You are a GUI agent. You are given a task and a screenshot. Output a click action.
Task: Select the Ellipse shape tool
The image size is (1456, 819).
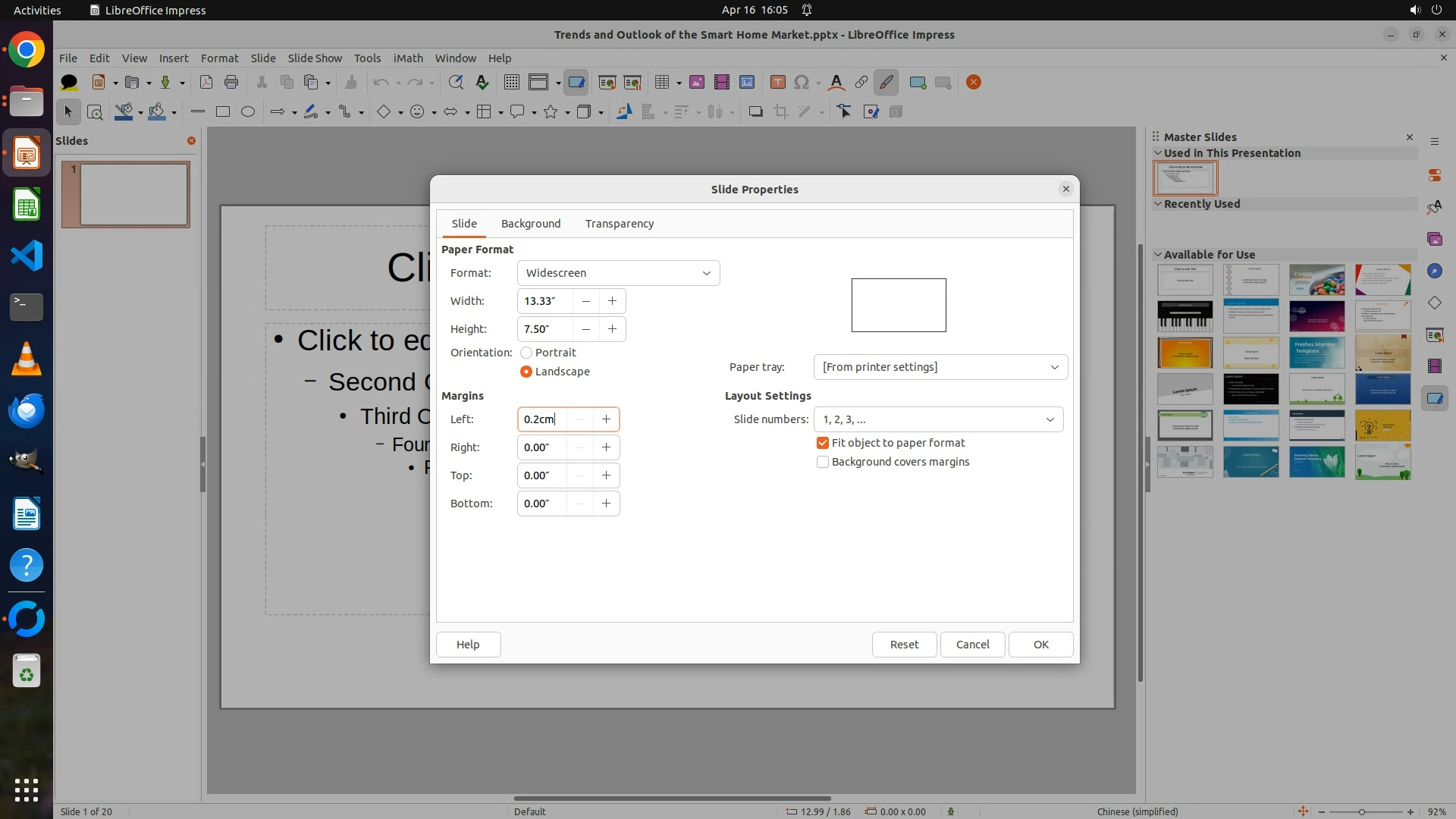pos(248,112)
